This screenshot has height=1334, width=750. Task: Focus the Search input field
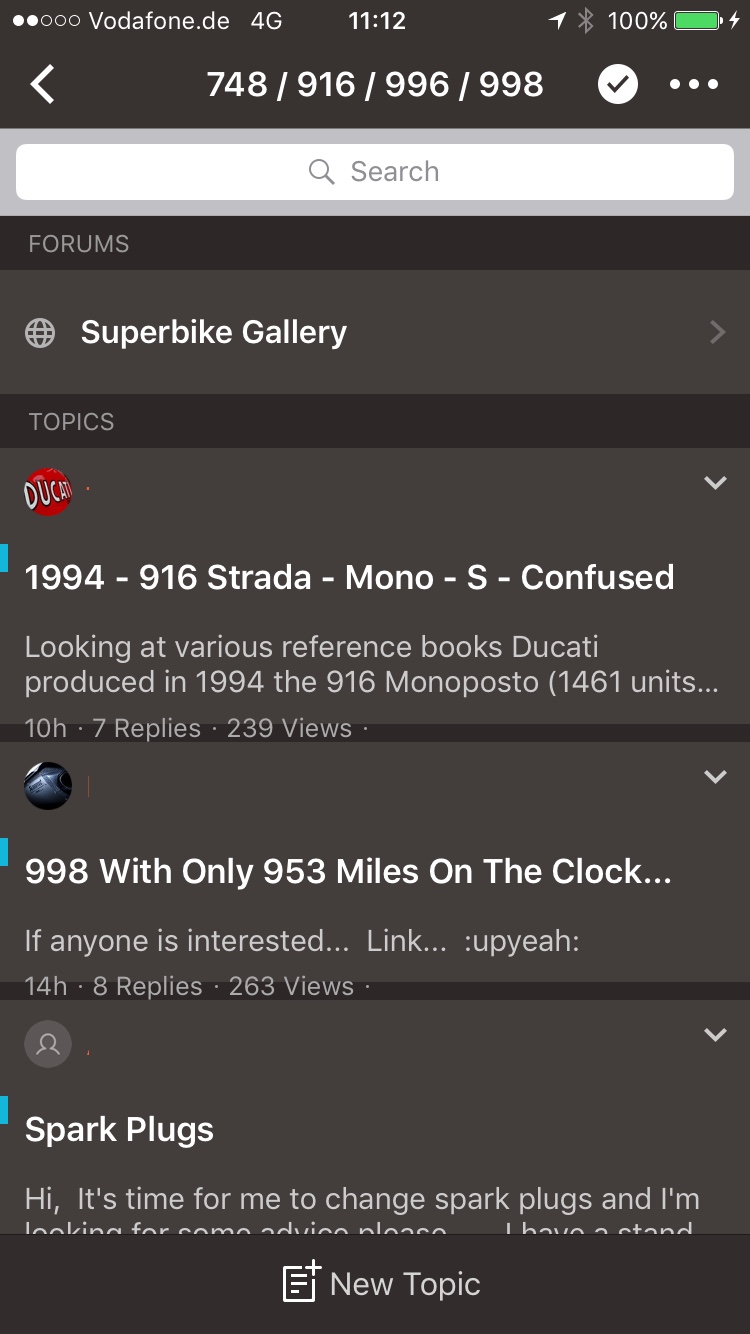375,172
